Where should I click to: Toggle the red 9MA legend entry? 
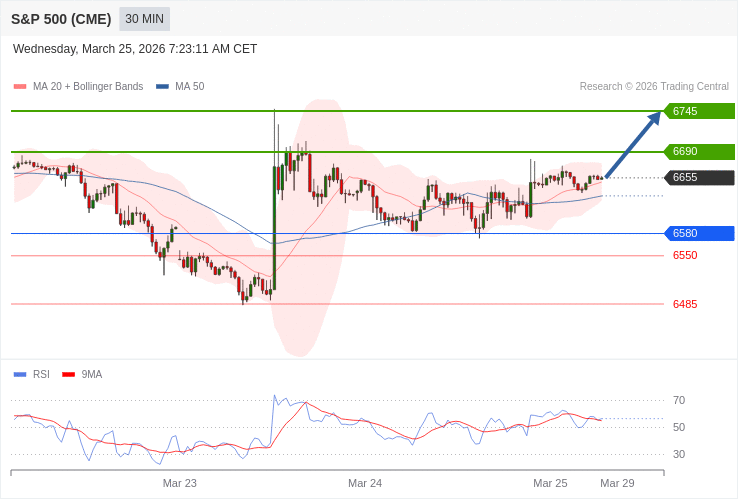point(82,375)
